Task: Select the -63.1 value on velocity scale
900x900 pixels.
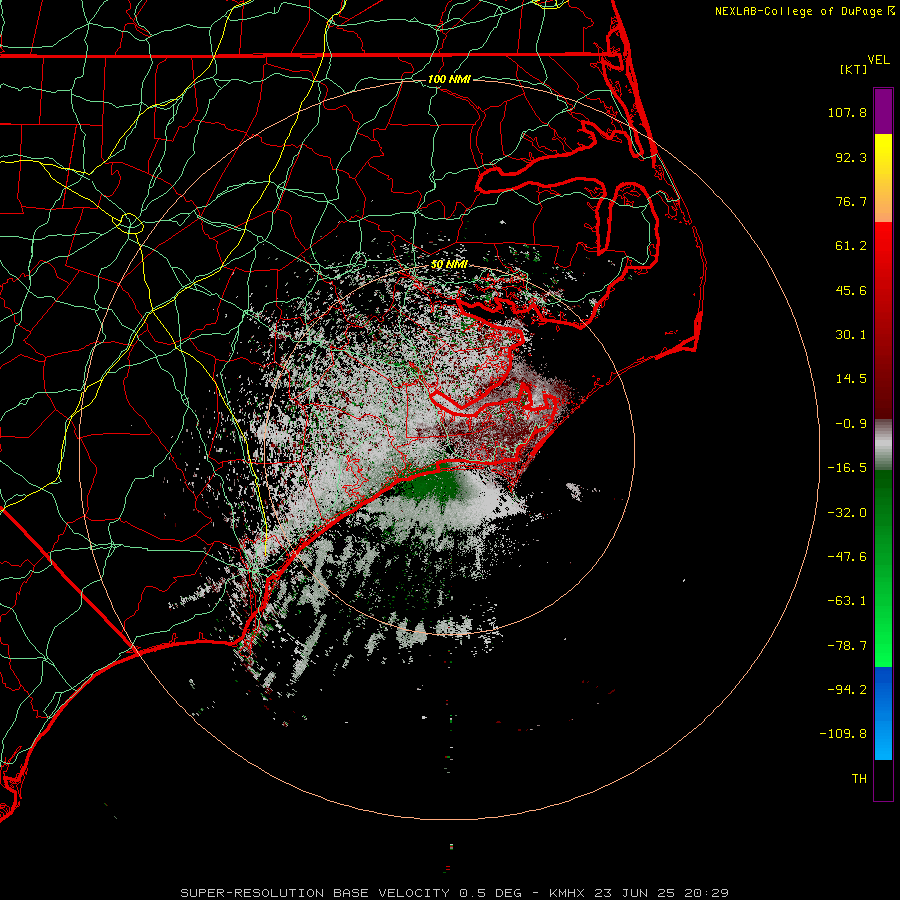Action: click(847, 601)
